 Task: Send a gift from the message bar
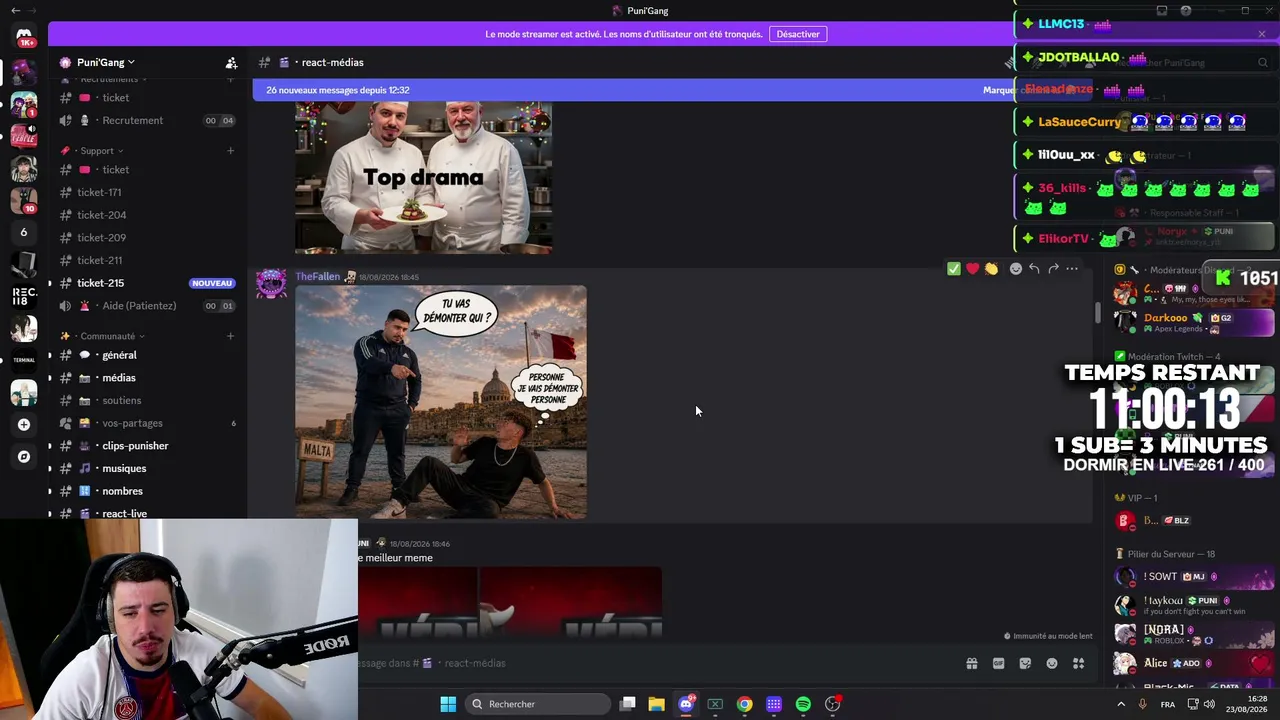tap(972, 663)
